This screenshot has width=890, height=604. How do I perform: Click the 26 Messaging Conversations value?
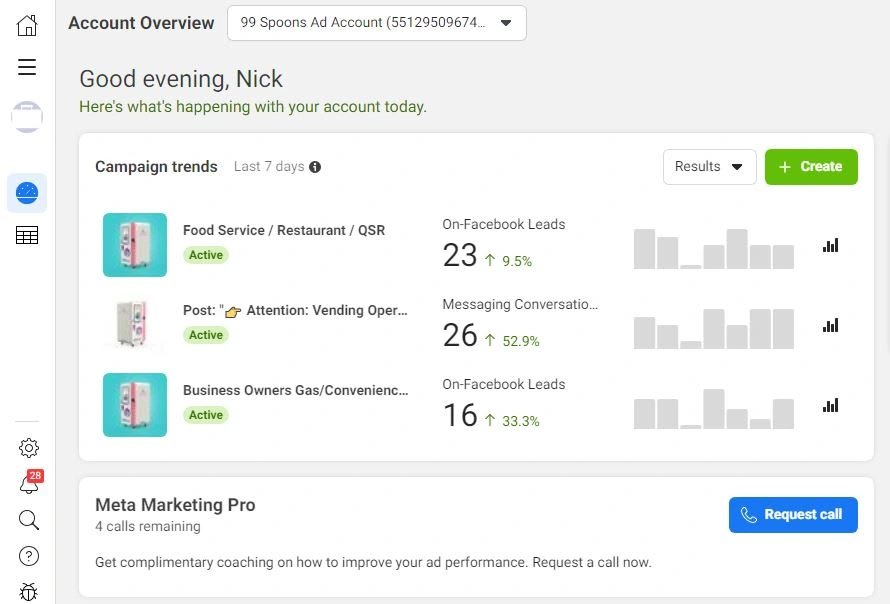coord(460,335)
